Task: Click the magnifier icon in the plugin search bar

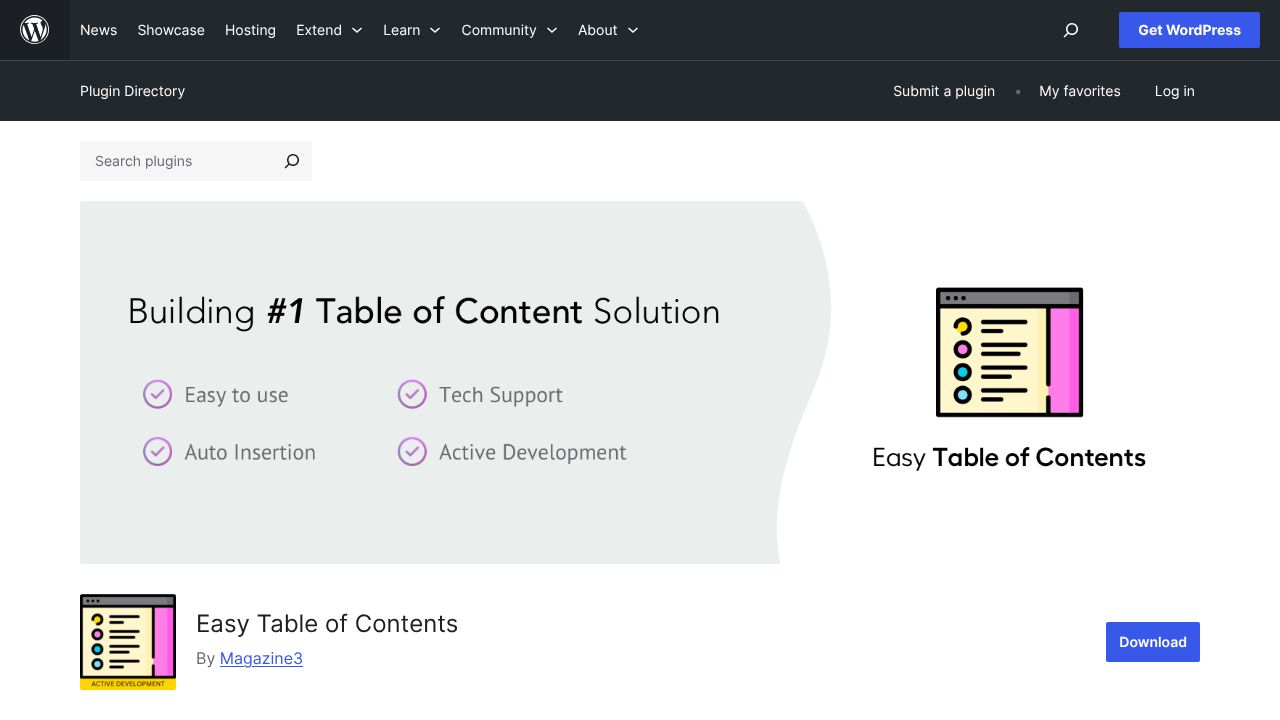Action: click(291, 161)
